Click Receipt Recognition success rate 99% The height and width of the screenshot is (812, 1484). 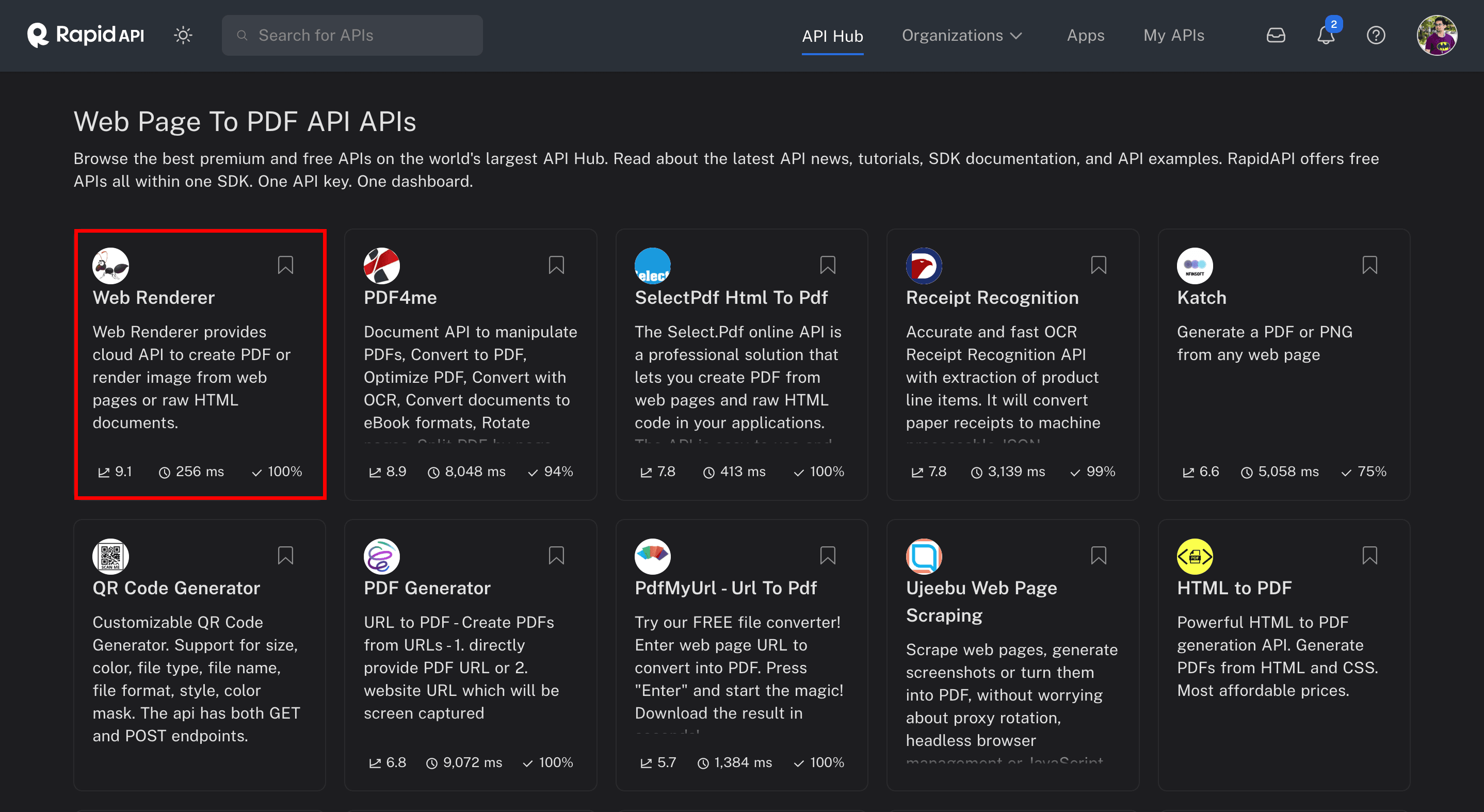[x=1092, y=472]
